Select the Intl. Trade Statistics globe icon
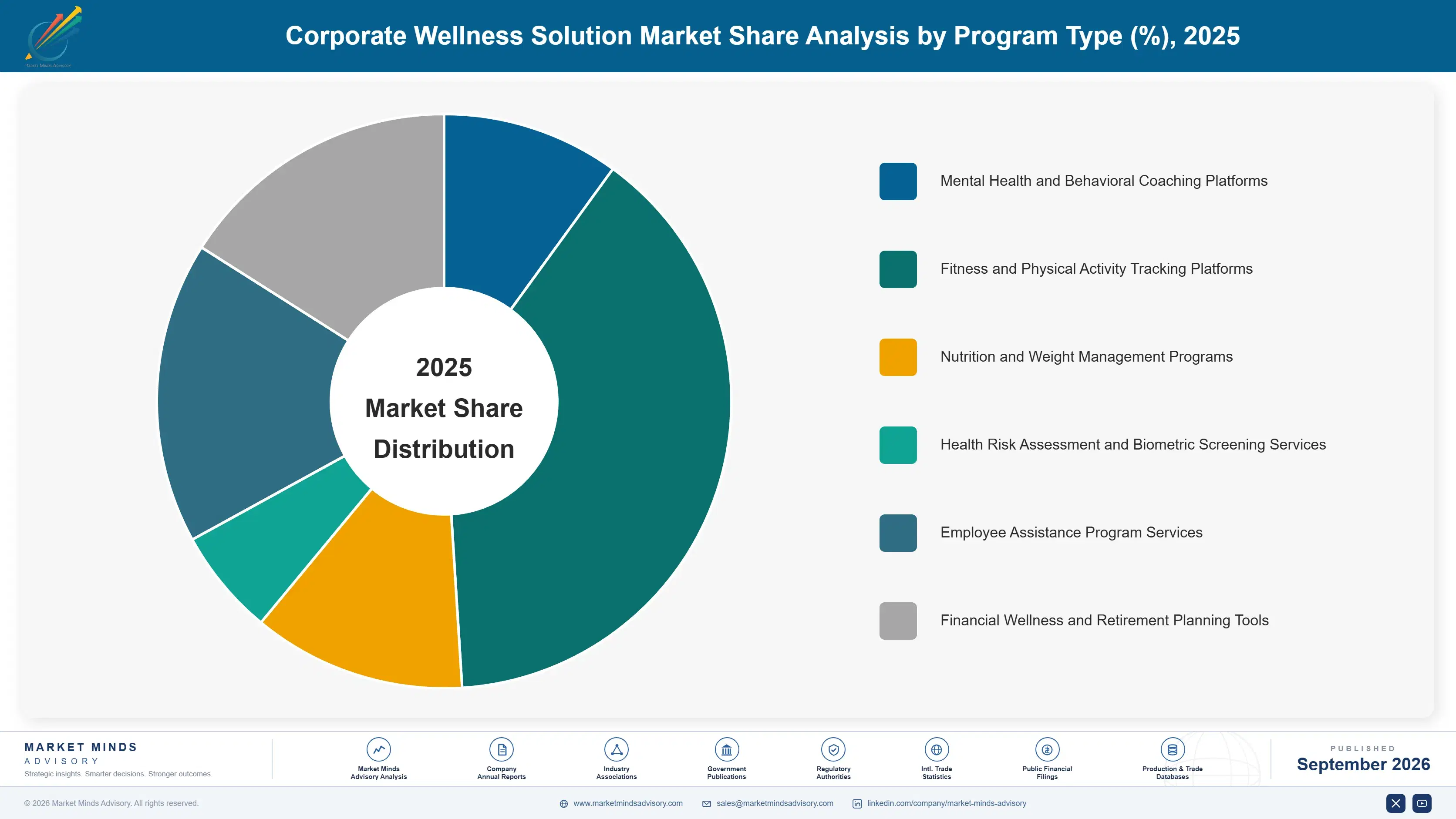This screenshot has height=819, width=1456. click(937, 749)
